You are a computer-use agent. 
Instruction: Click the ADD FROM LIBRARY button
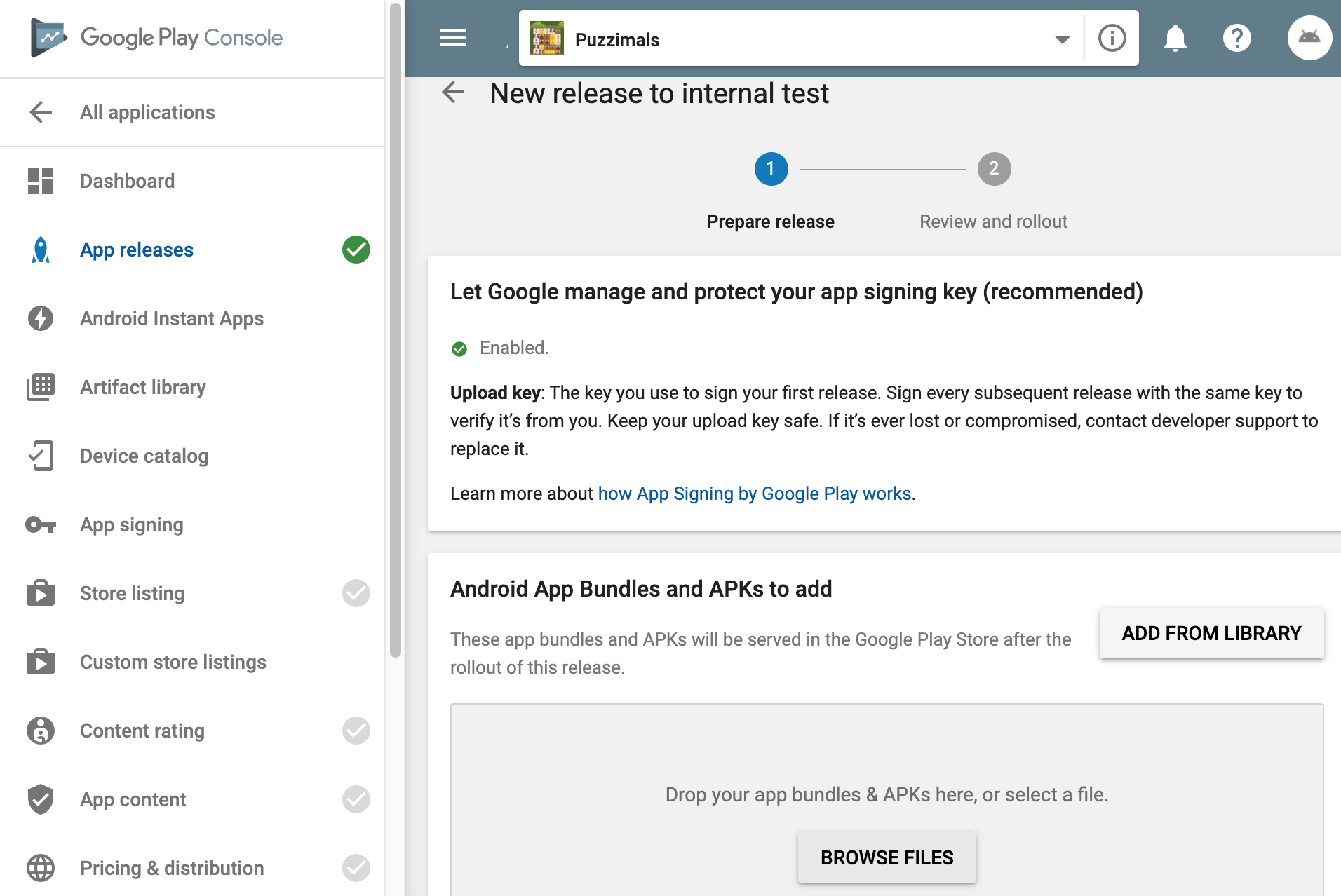[1211, 633]
